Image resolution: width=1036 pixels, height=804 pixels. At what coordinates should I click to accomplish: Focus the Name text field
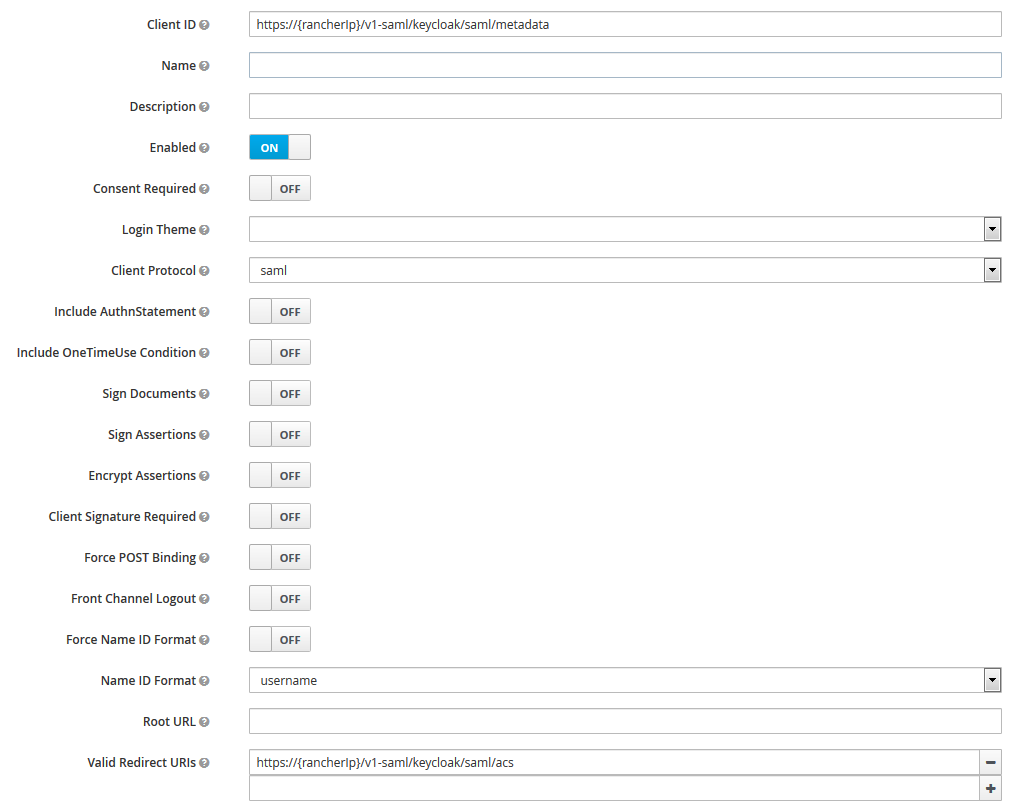pyautogui.click(x=625, y=65)
